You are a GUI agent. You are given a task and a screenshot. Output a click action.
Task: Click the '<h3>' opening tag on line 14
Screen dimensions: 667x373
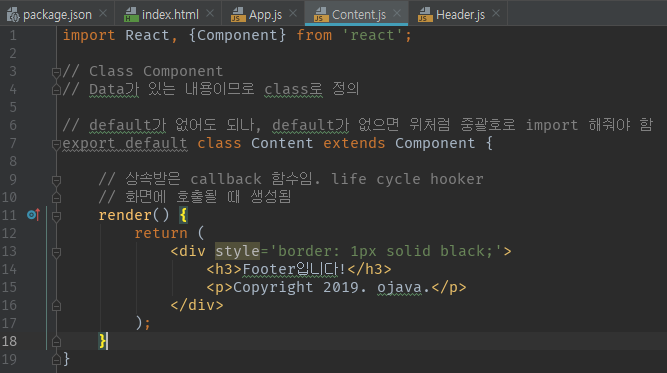coord(224,269)
